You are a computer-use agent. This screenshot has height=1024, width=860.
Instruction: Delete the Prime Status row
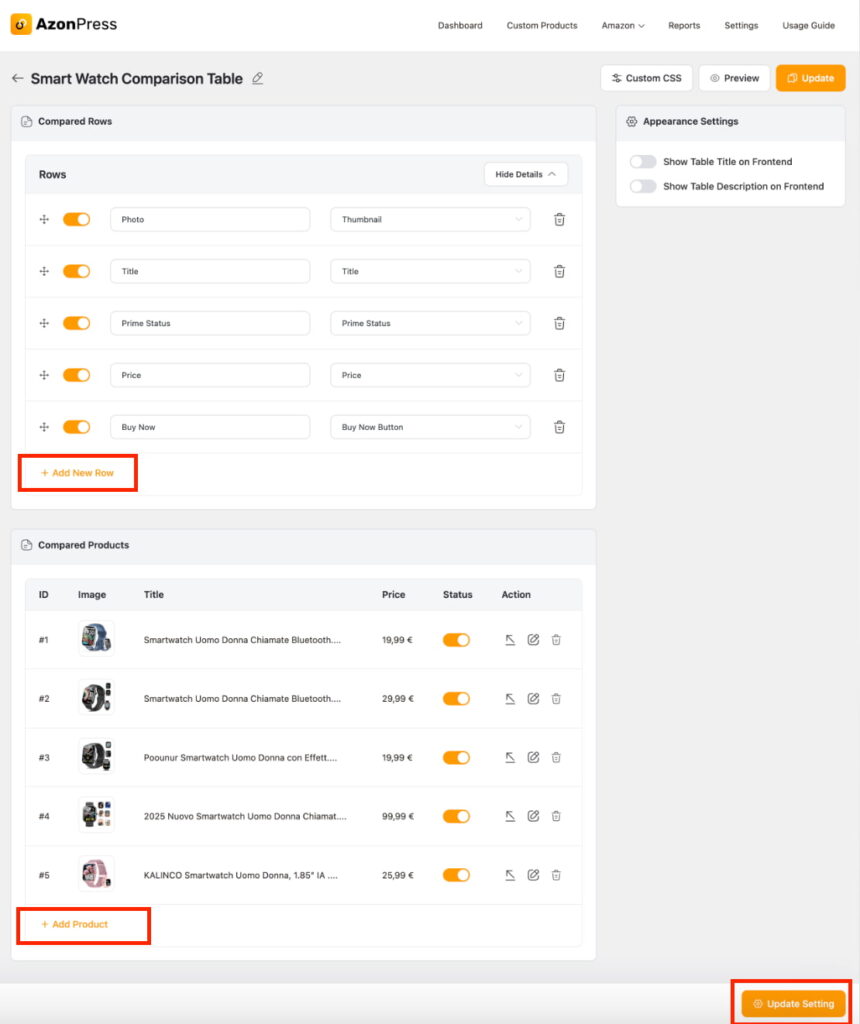(x=559, y=323)
